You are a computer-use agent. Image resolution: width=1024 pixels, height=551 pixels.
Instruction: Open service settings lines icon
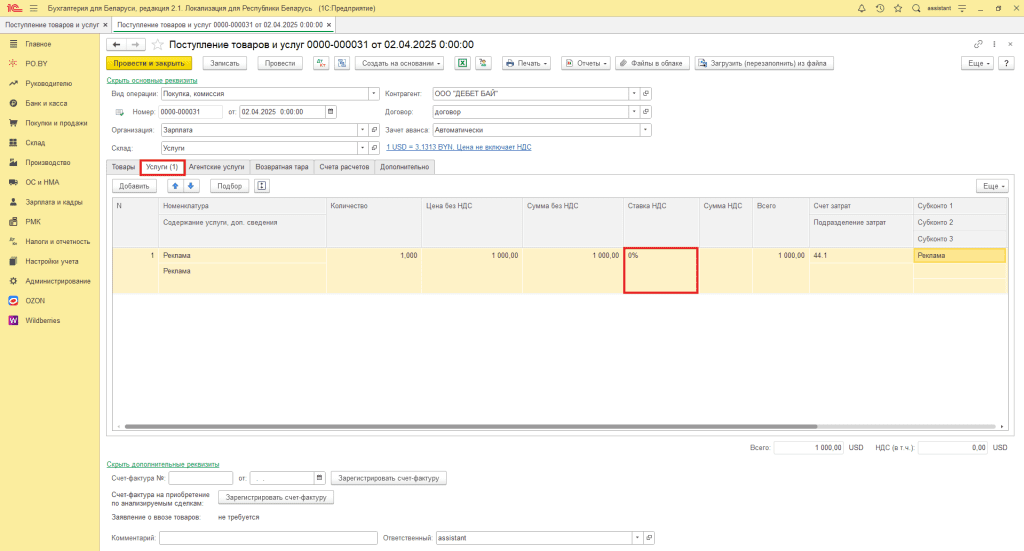pyautogui.click(x=962, y=8)
